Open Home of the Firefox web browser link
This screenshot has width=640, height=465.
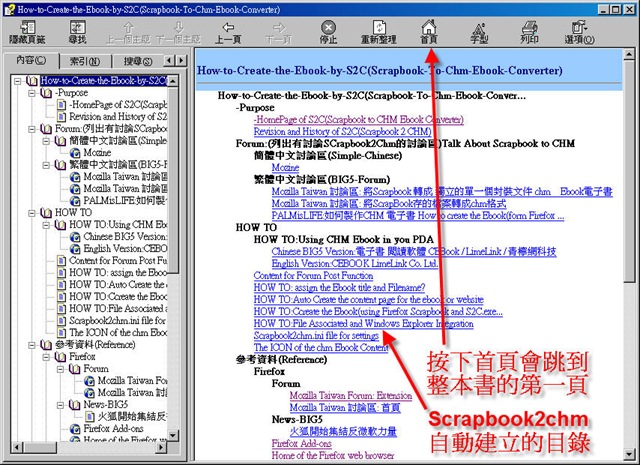point(333,456)
